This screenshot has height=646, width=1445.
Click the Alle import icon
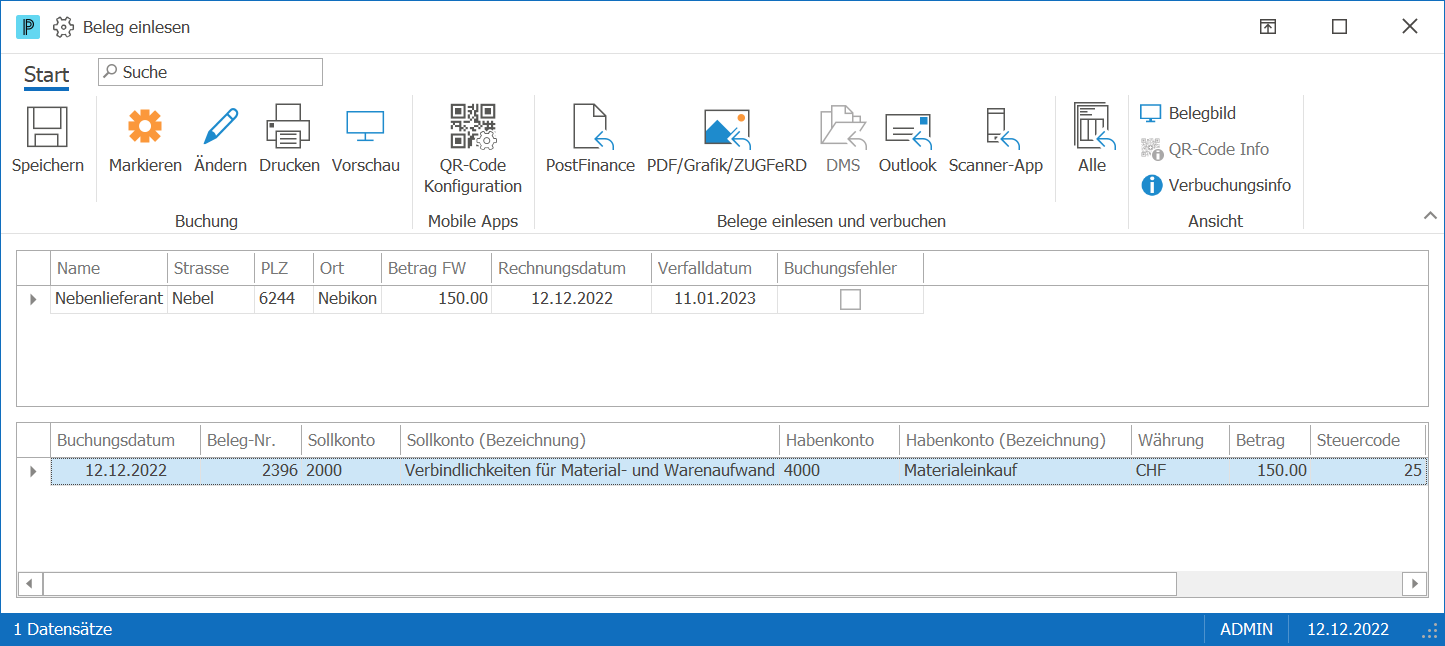click(x=1092, y=126)
